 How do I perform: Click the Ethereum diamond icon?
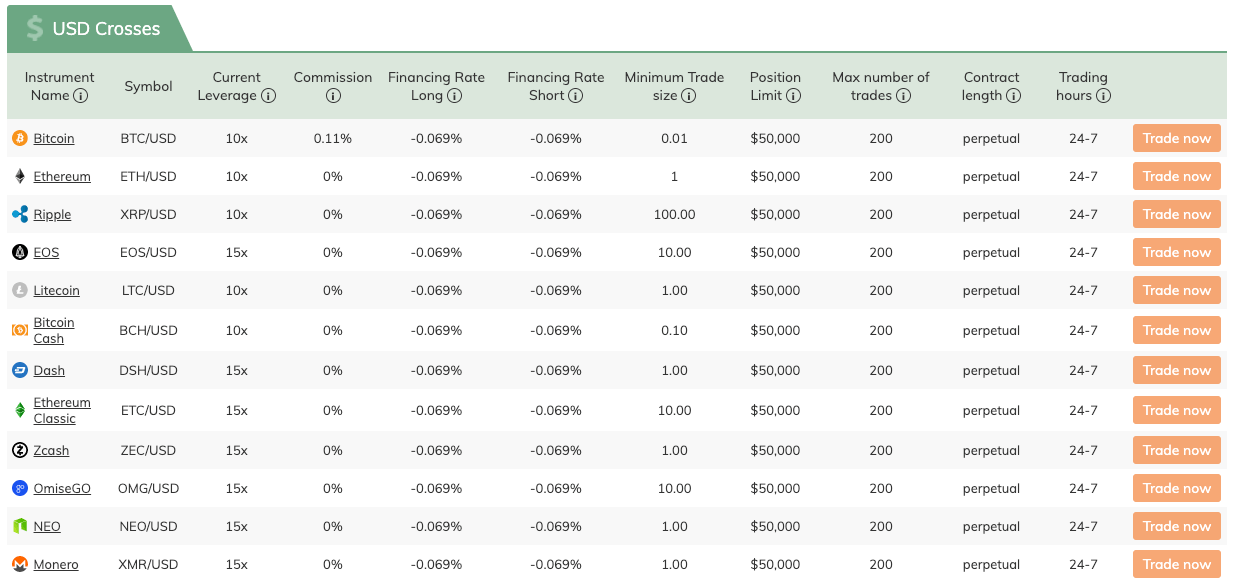click(20, 176)
